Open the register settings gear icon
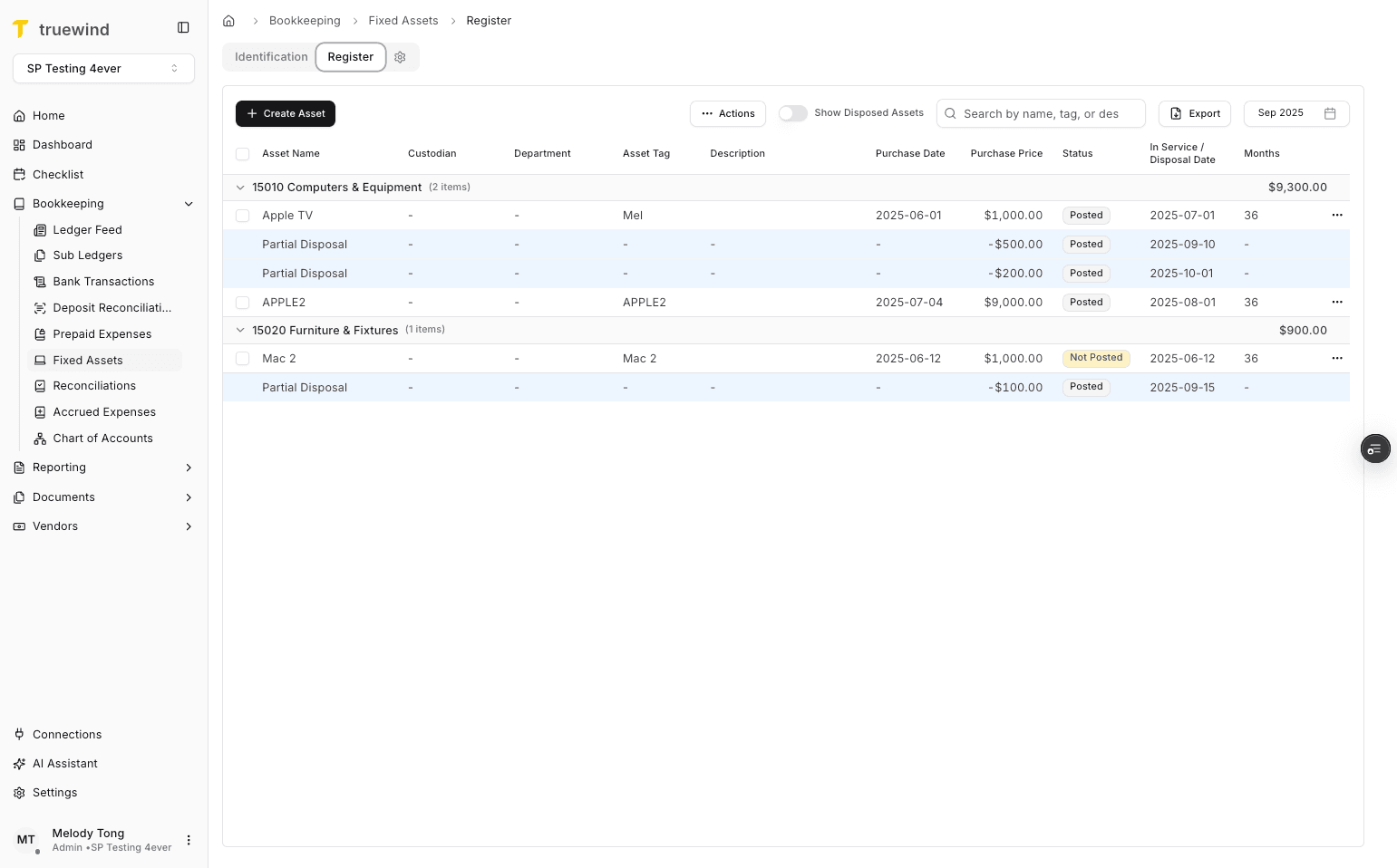1397x868 pixels. [x=400, y=57]
